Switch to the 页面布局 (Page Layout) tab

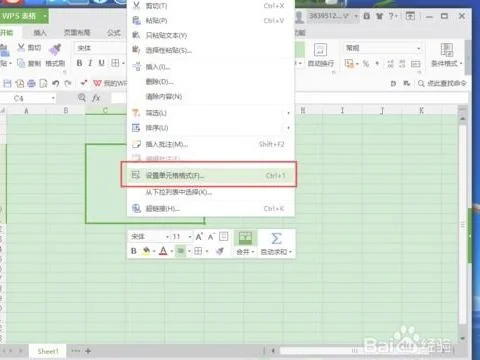(77, 33)
